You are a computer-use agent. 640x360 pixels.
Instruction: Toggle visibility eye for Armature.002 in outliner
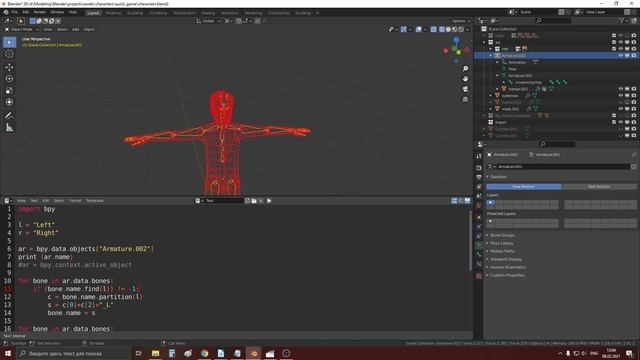tap(620, 56)
